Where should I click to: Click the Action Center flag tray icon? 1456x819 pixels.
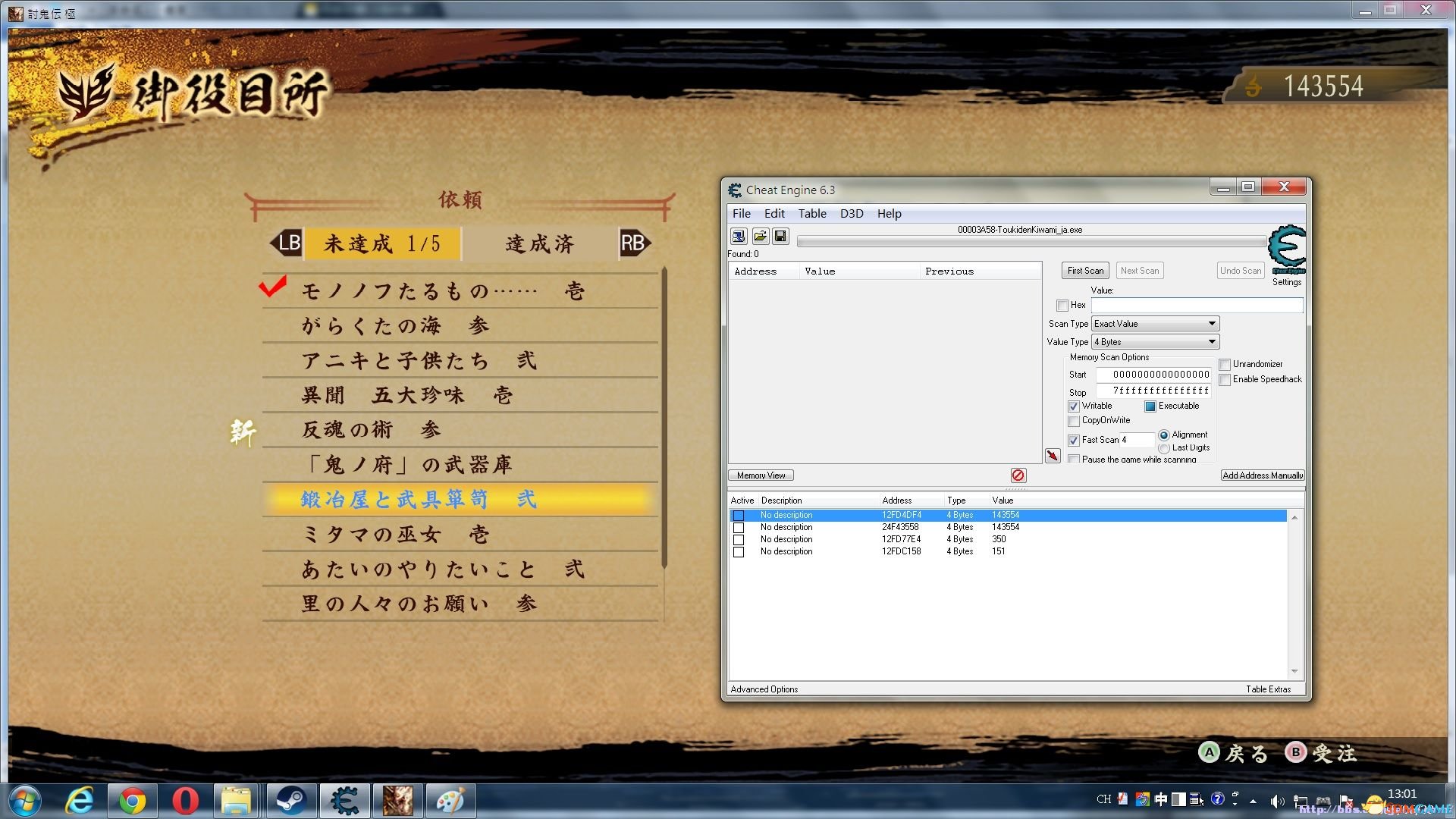1347,801
